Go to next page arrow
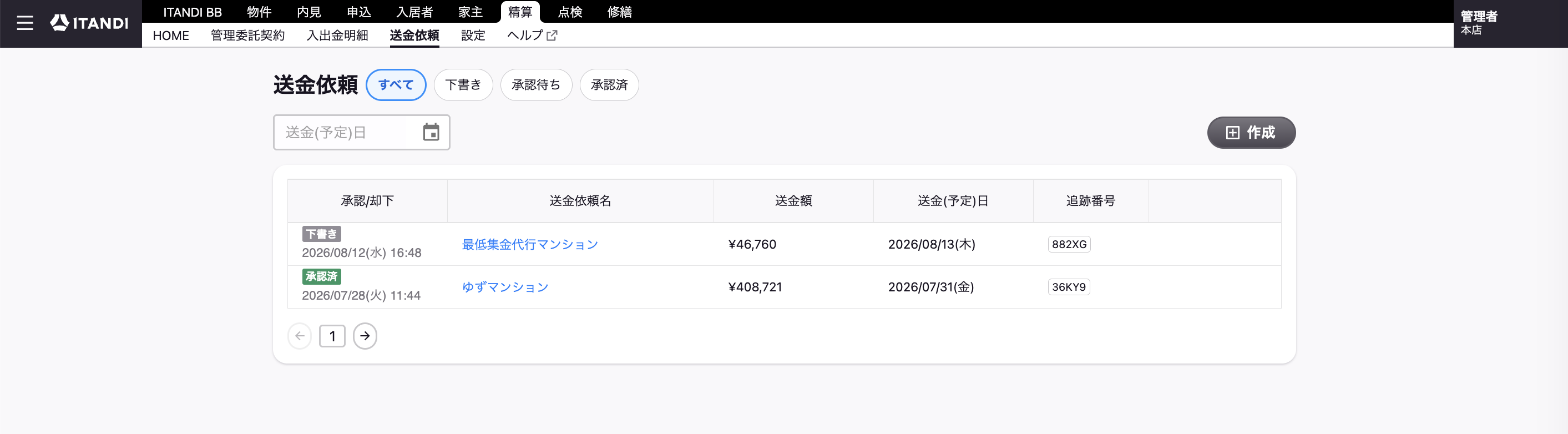 (365, 336)
